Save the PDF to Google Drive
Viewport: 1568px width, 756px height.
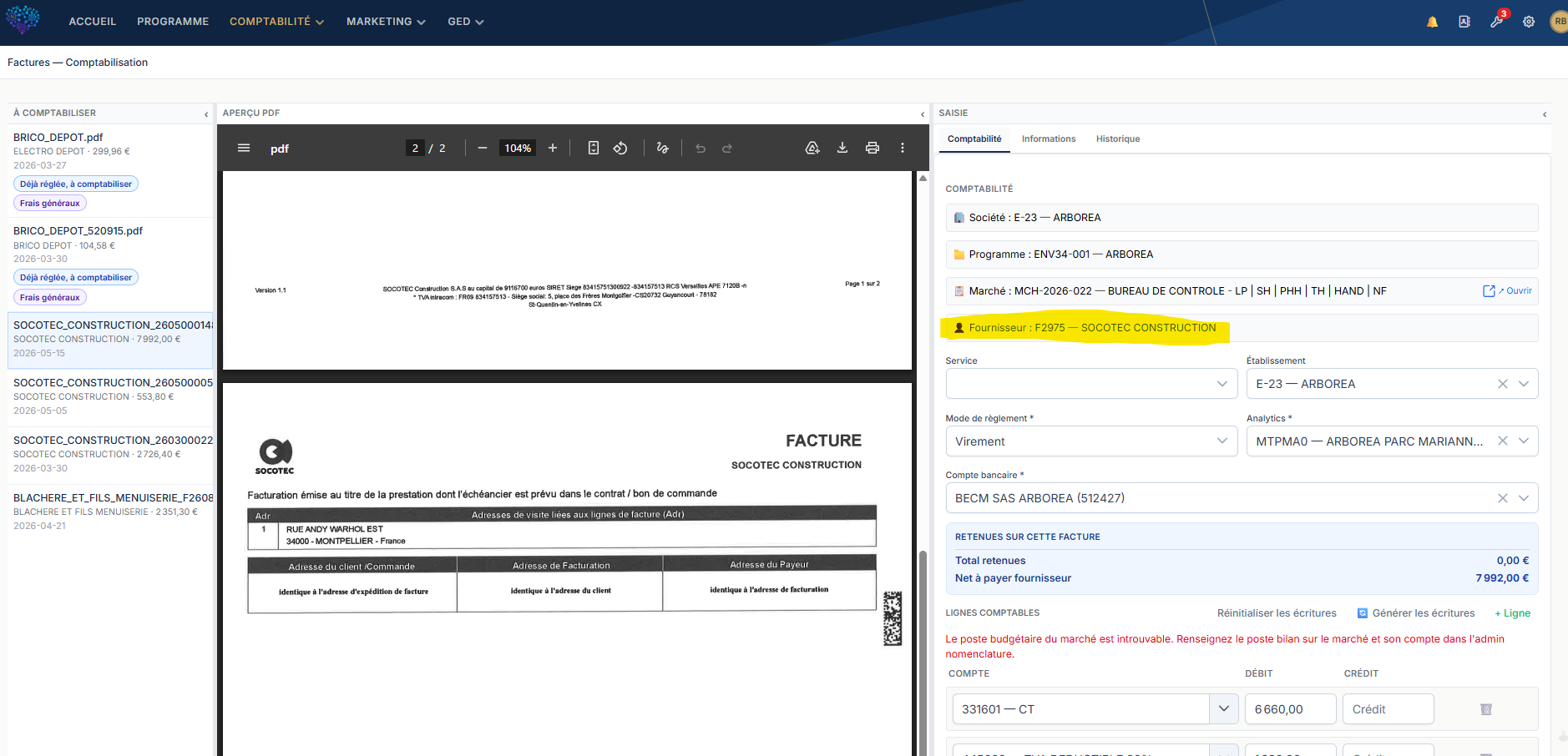coord(812,148)
